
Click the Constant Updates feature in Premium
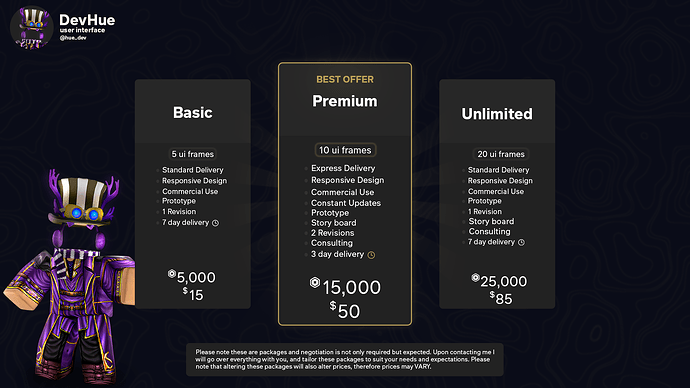point(346,203)
